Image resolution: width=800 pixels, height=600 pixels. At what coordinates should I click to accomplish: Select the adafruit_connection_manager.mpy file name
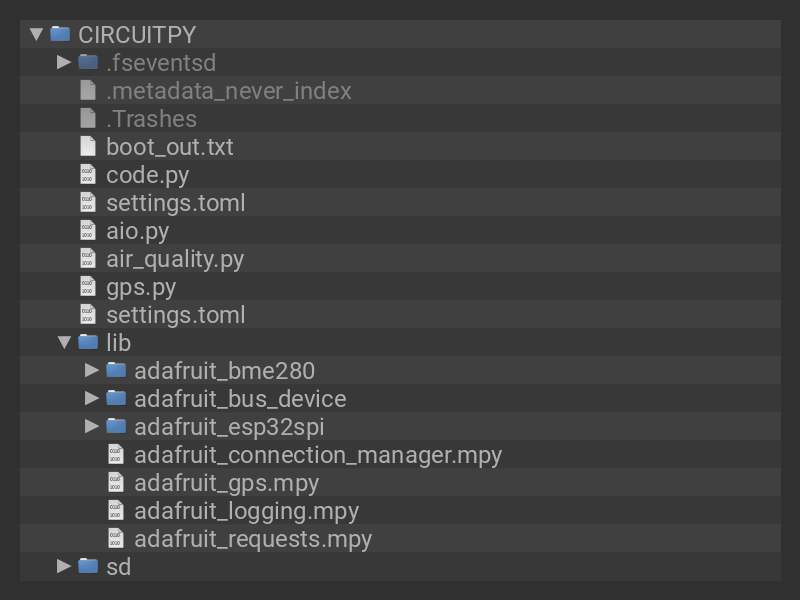(318, 455)
